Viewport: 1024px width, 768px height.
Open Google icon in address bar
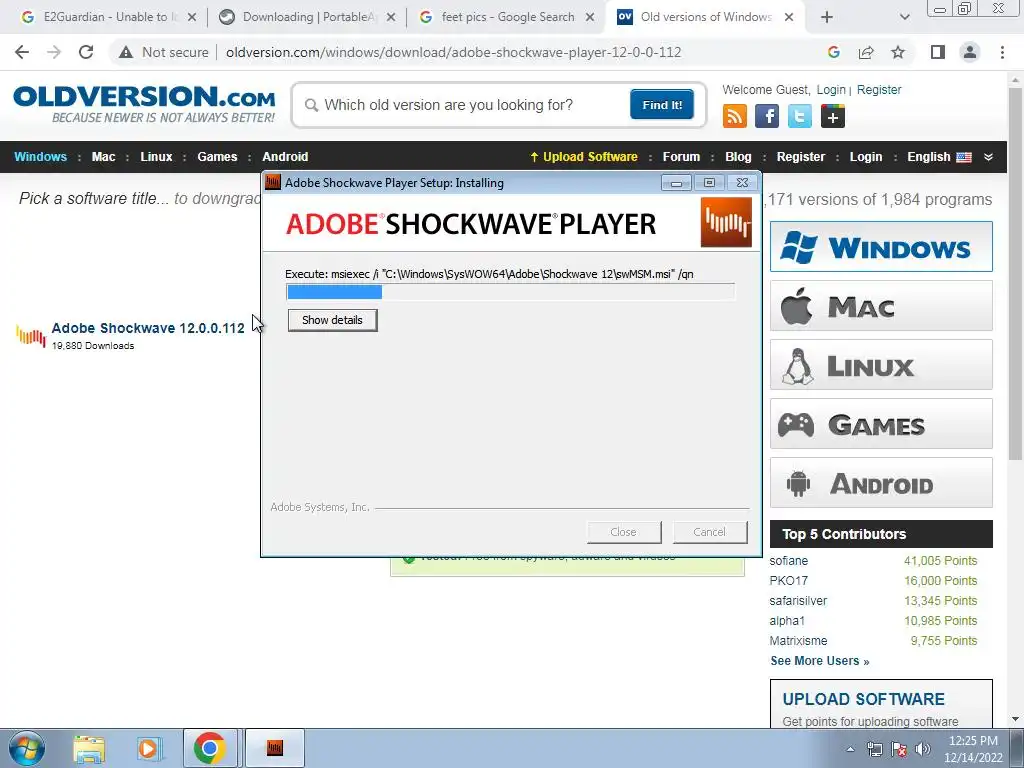pos(833,52)
